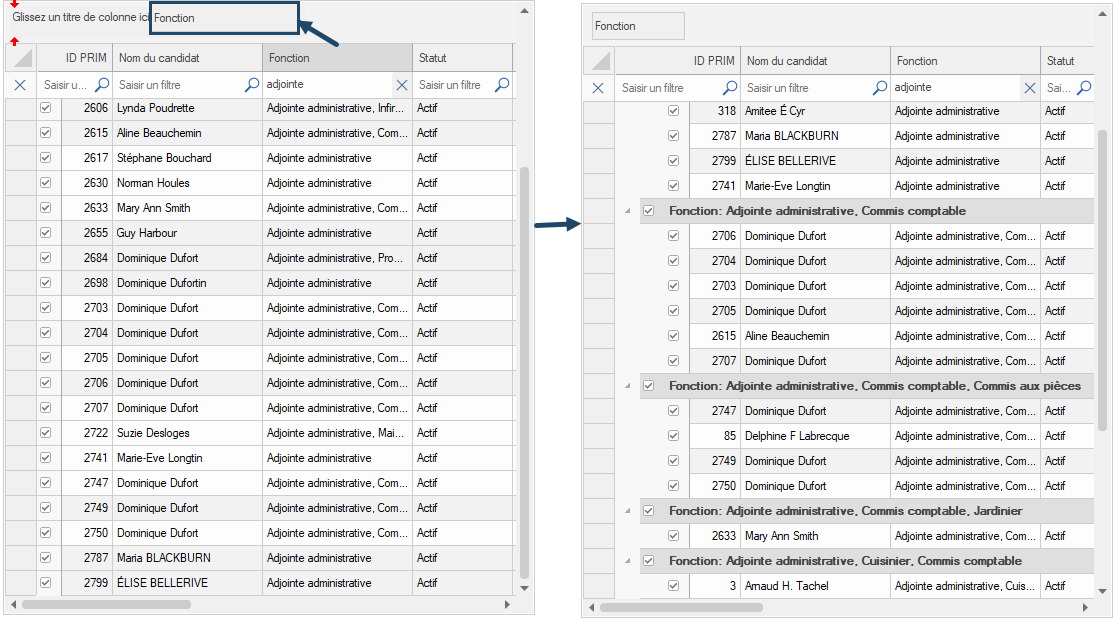Clear all filters with X in right grid
This screenshot has width=1113, height=622.
[598, 88]
